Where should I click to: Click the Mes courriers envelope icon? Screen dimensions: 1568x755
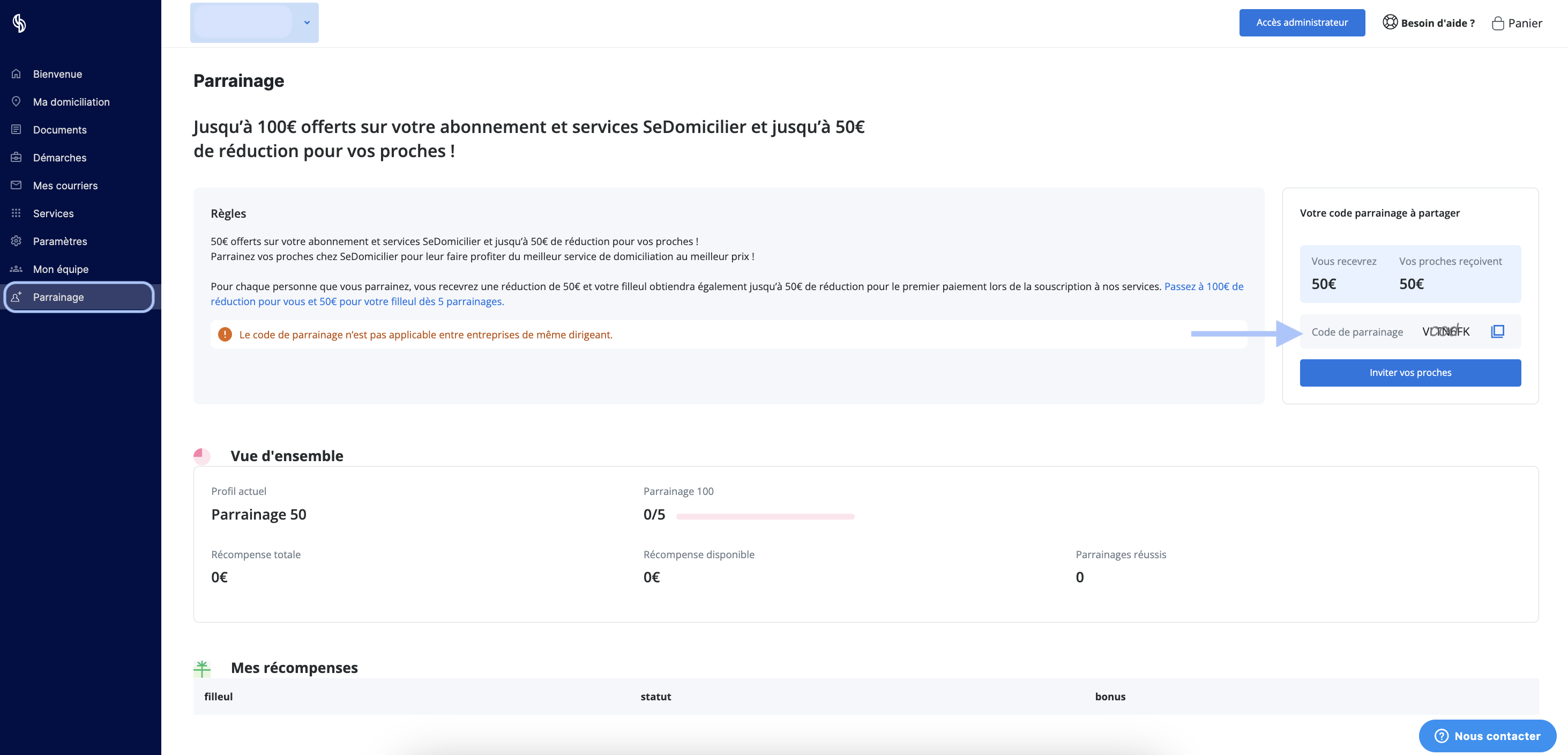click(x=17, y=185)
